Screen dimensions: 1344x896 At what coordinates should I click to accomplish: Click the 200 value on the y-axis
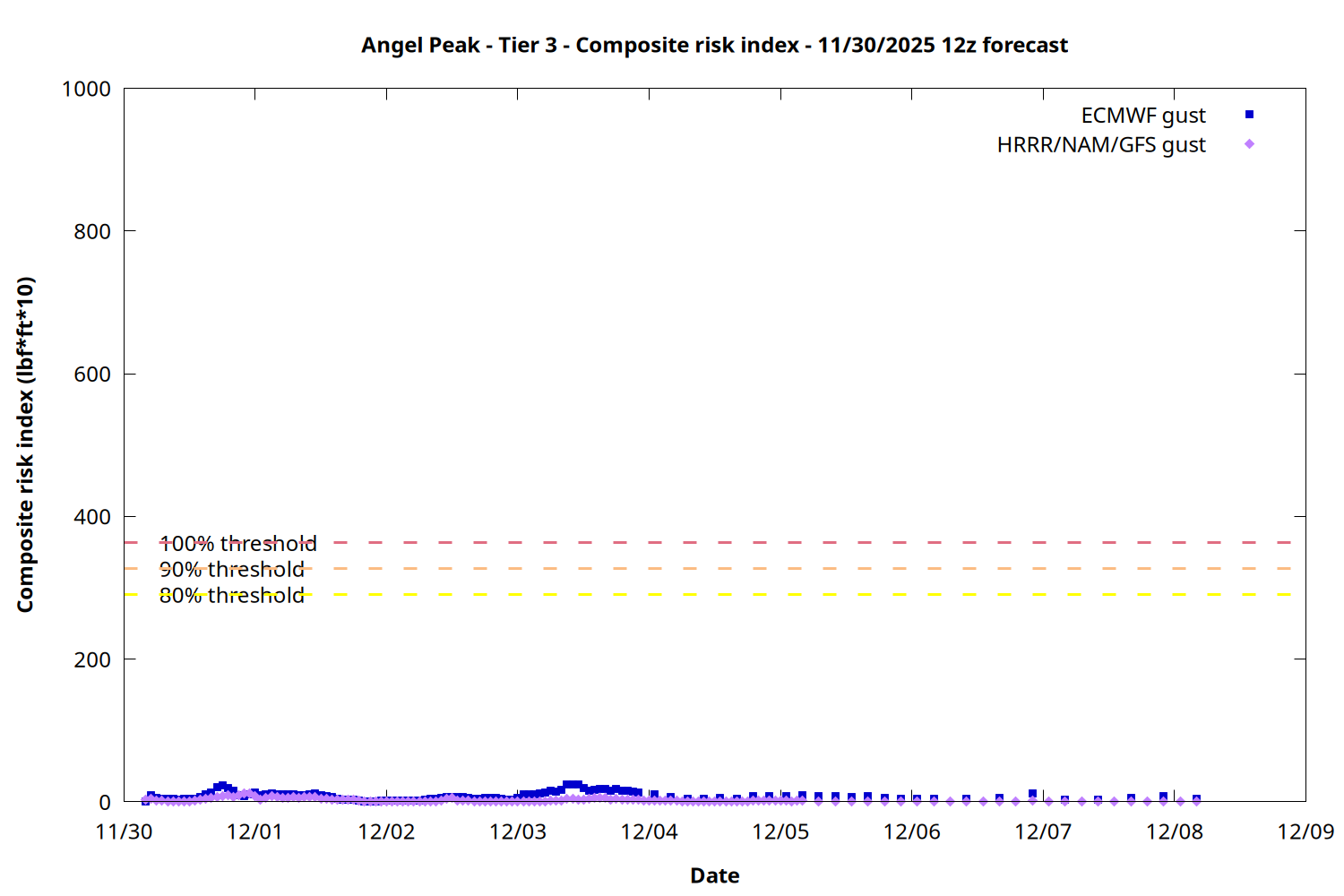point(92,660)
